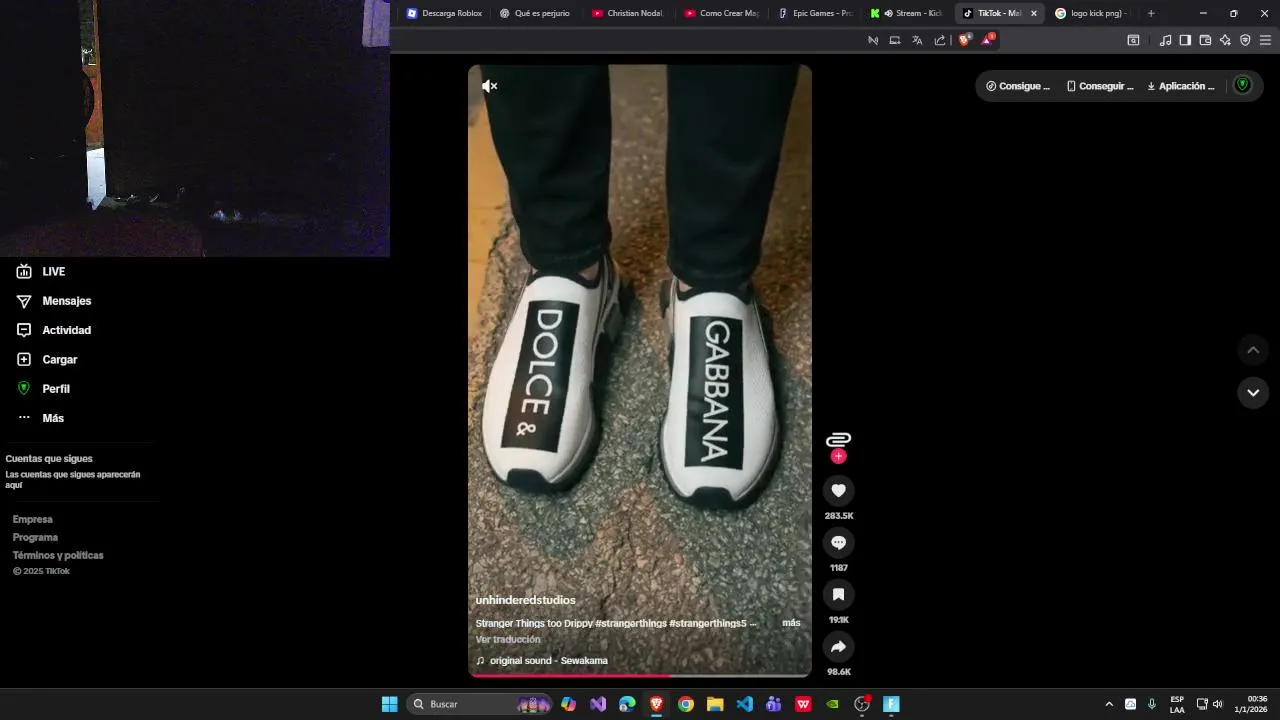Click the video progress bar
The width and height of the screenshot is (1280, 720).
(640, 676)
